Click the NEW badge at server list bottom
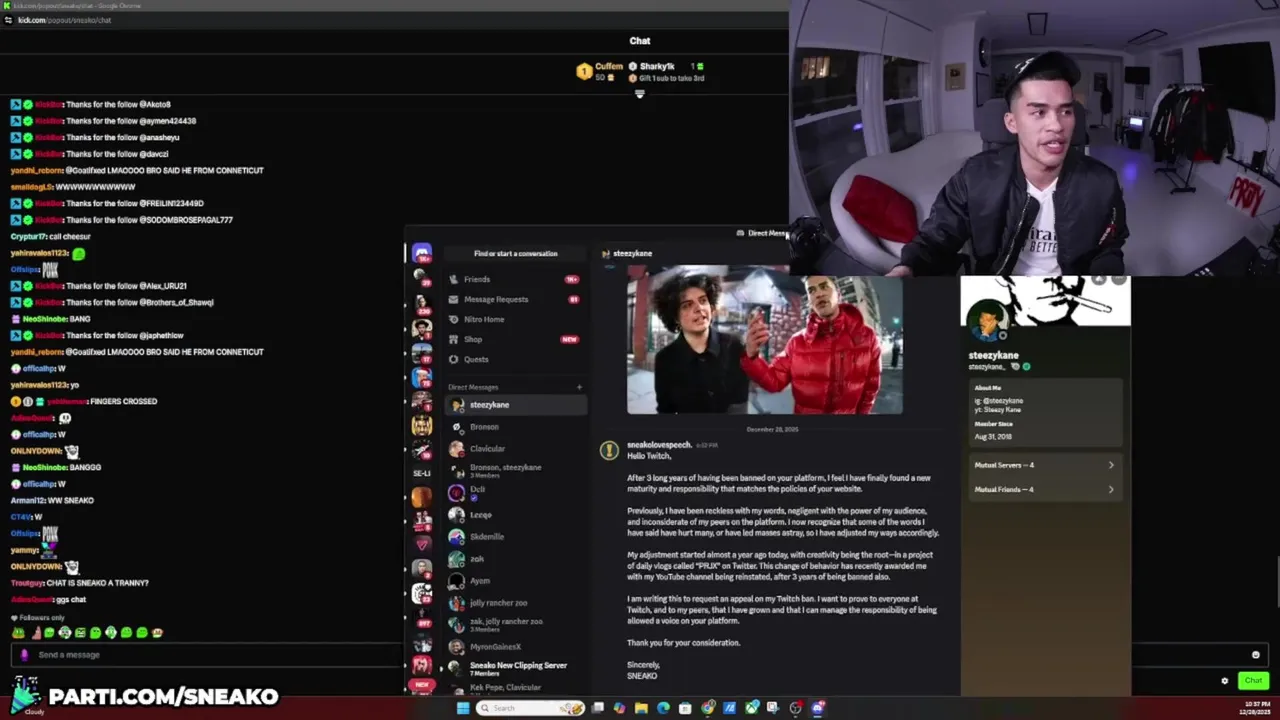 (421, 686)
